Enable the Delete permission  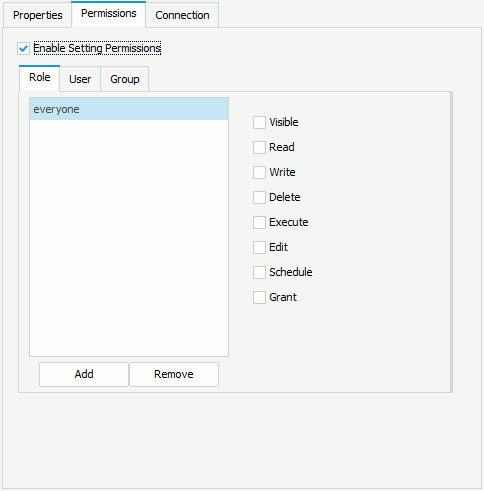259,197
